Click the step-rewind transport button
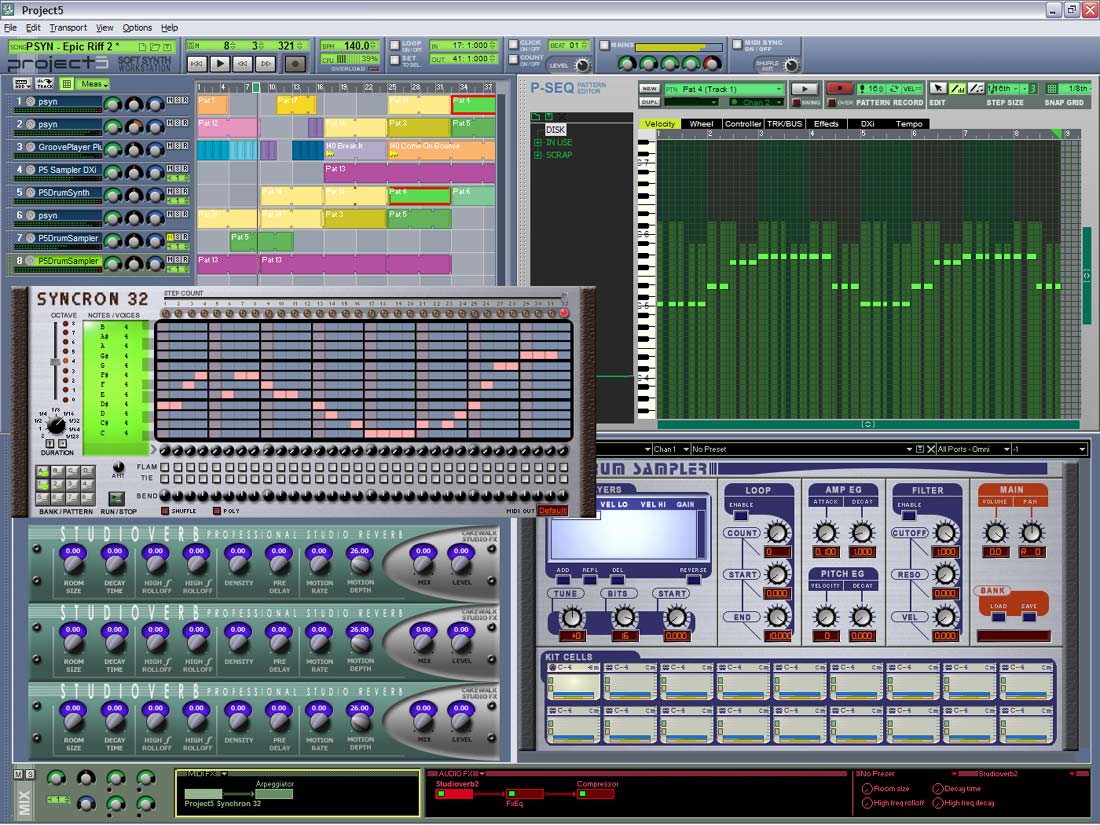 pos(243,63)
